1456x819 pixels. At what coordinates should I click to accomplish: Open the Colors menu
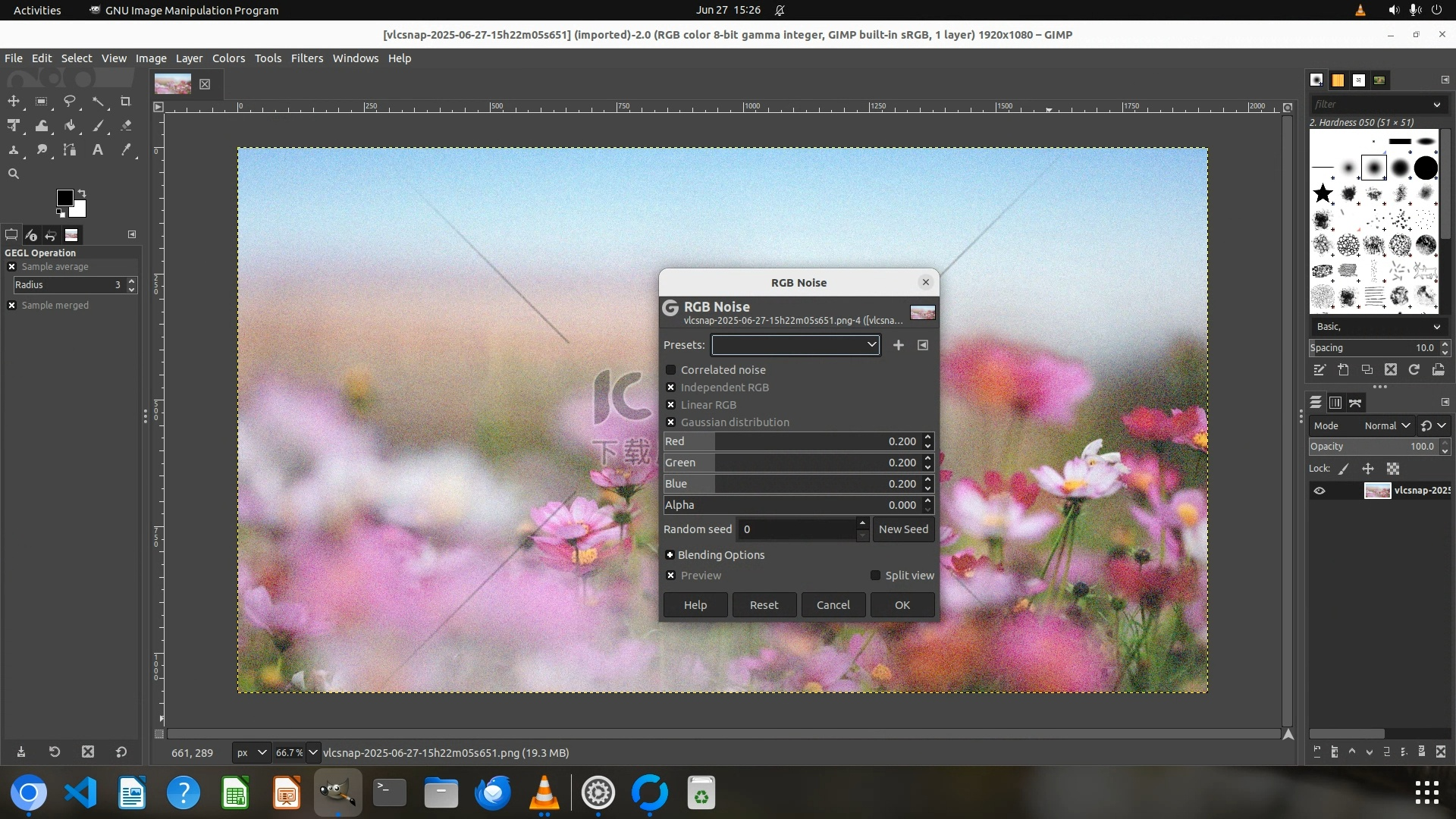(x=228, y=58)
